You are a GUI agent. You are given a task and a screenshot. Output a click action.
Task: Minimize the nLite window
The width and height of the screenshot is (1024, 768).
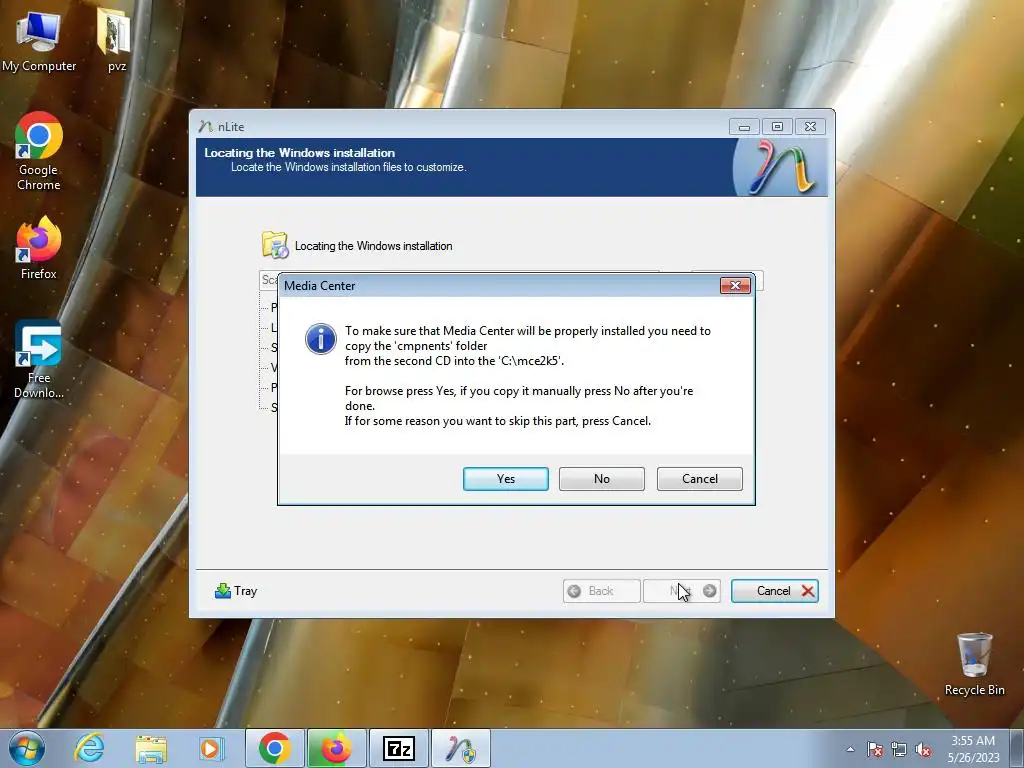(x=744, y=127)
